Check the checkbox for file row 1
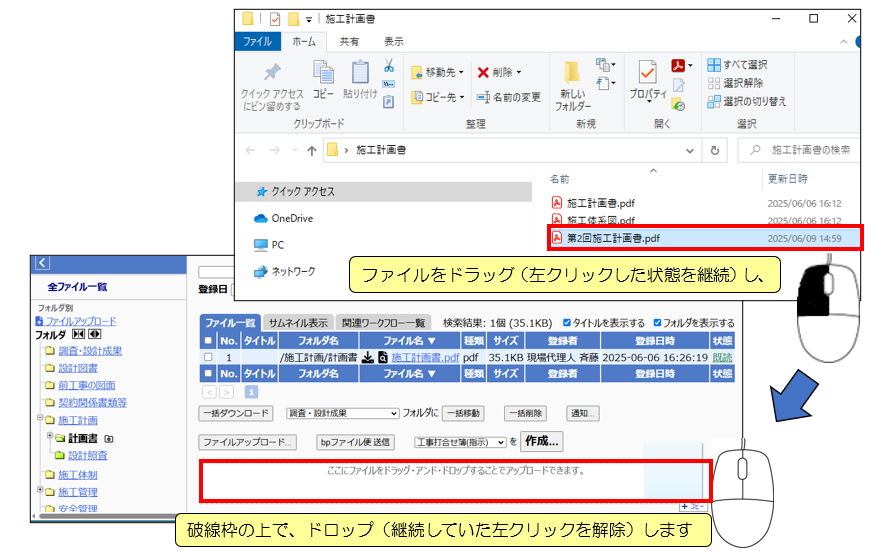This screenshot has height=551, width=877. 208,357
